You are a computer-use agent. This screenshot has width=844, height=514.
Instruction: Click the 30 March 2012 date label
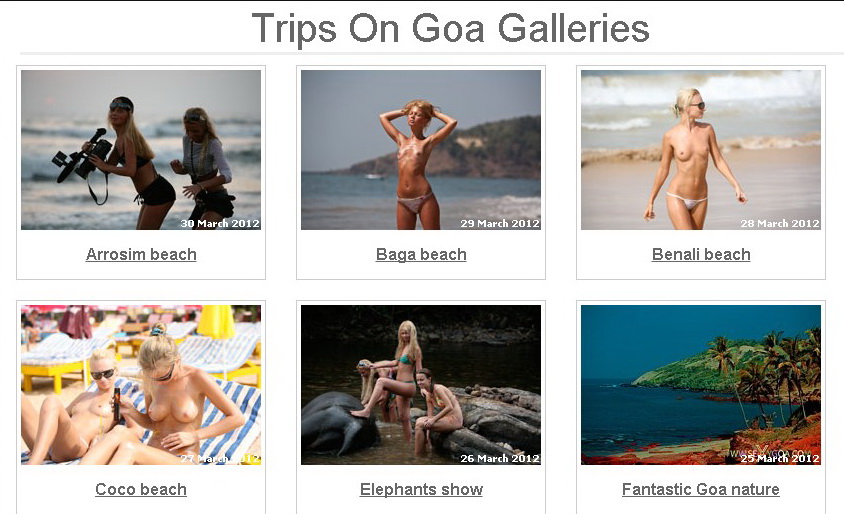coord(220,223)
